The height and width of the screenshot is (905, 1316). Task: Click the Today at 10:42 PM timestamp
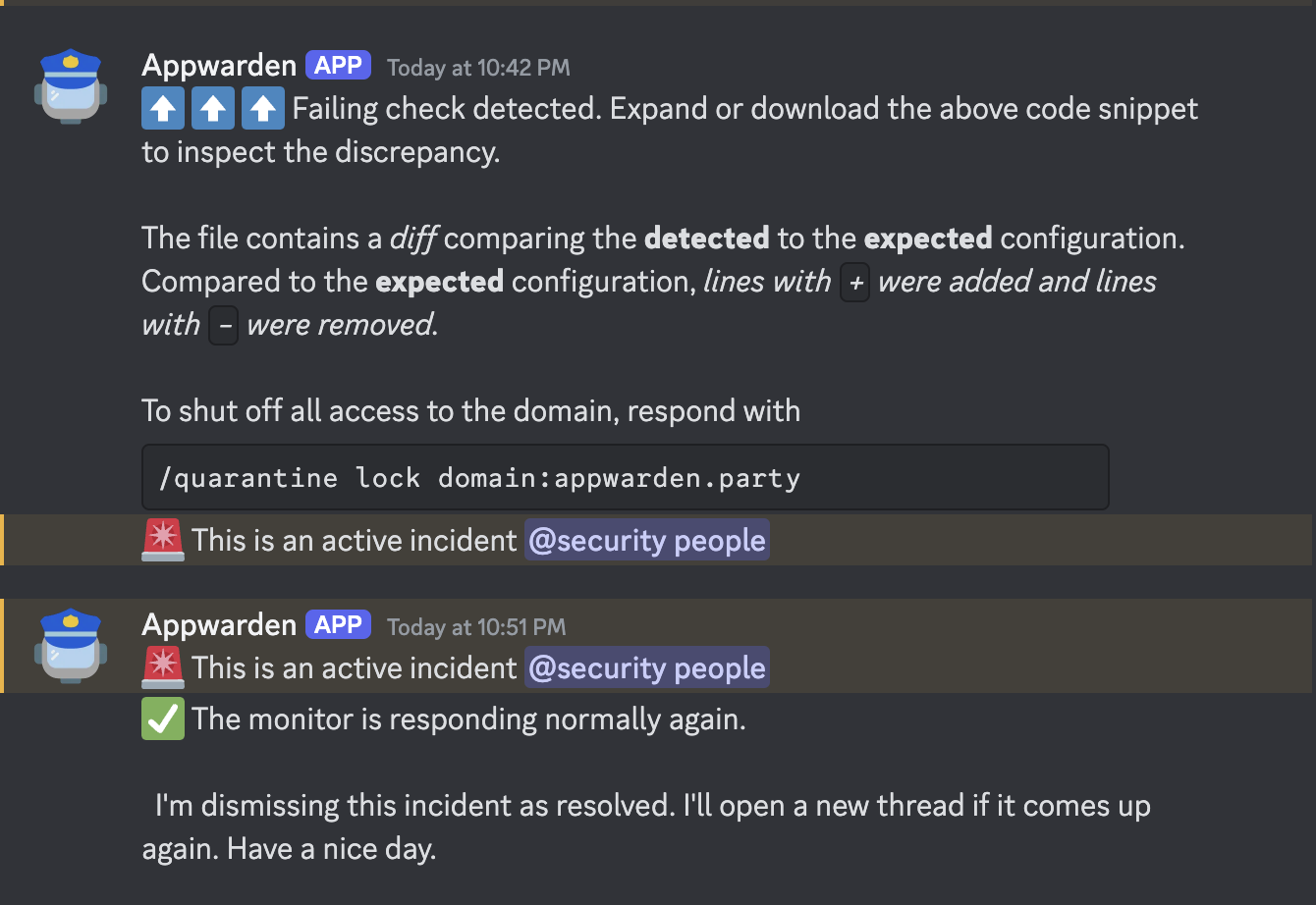pyautogui.click(x=477, y=68)
